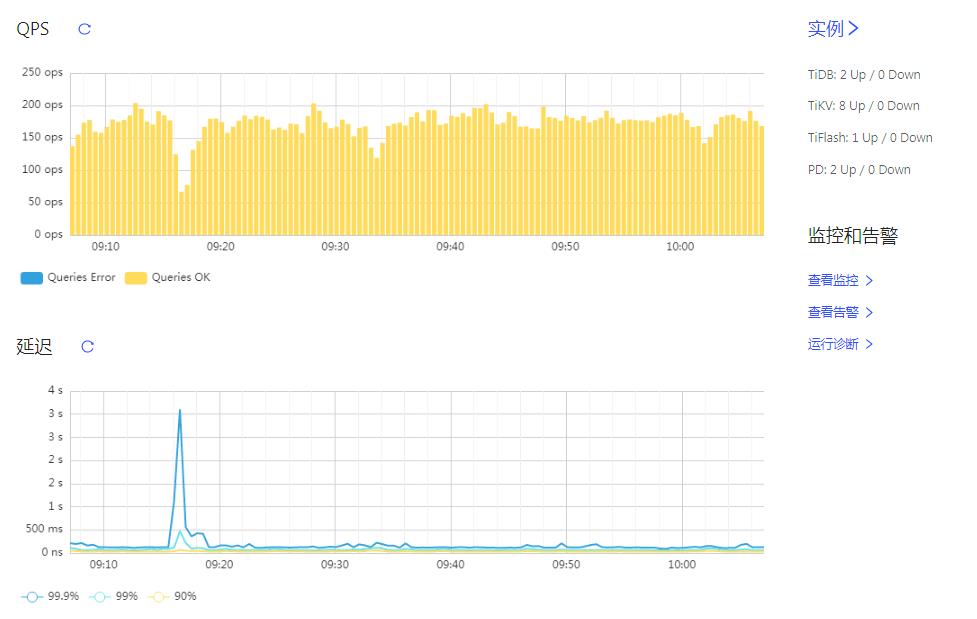
Task: Open the 实例 instances page
Action: (826, 28)
